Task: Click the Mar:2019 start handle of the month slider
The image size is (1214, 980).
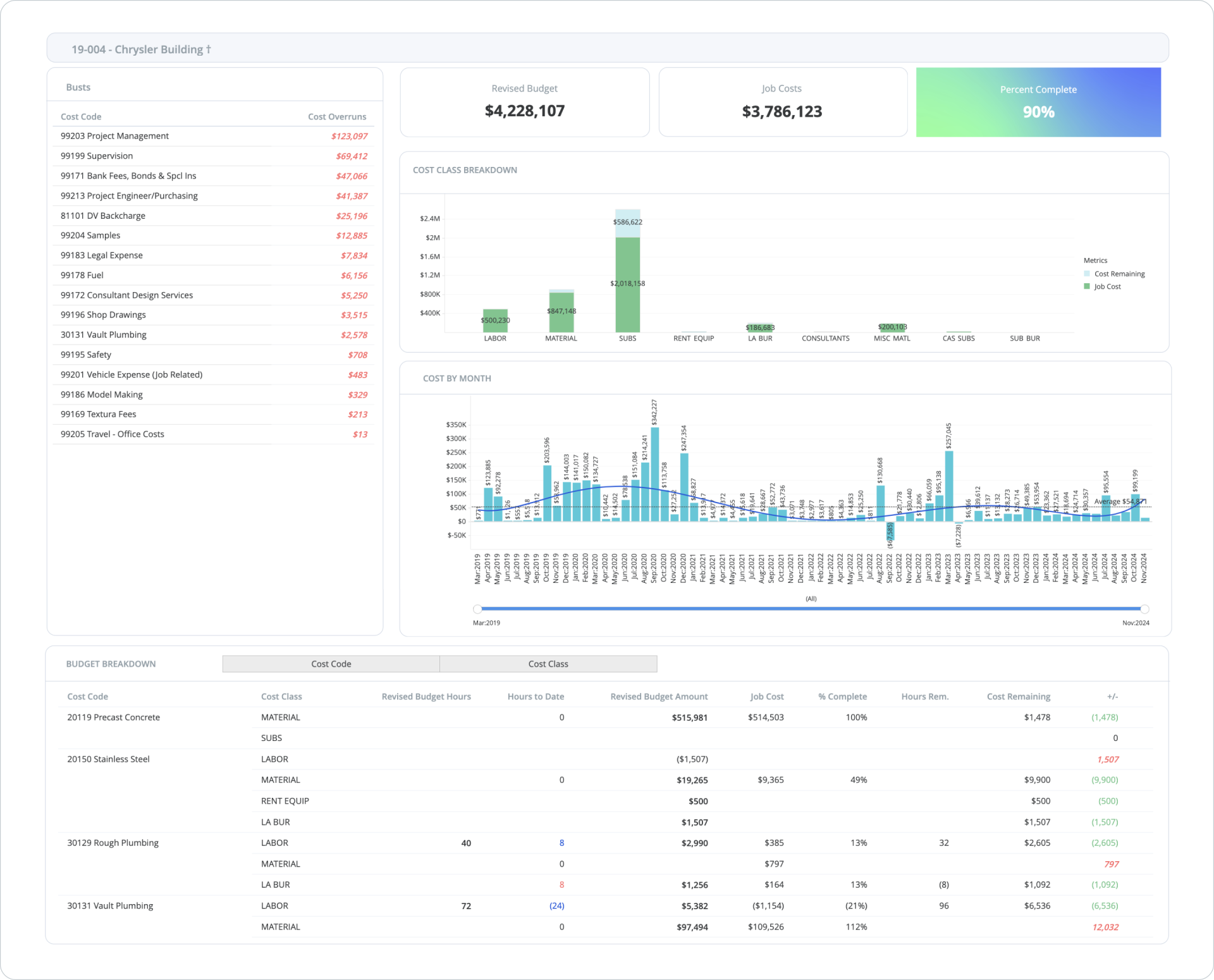Action: tap(477, 609)
